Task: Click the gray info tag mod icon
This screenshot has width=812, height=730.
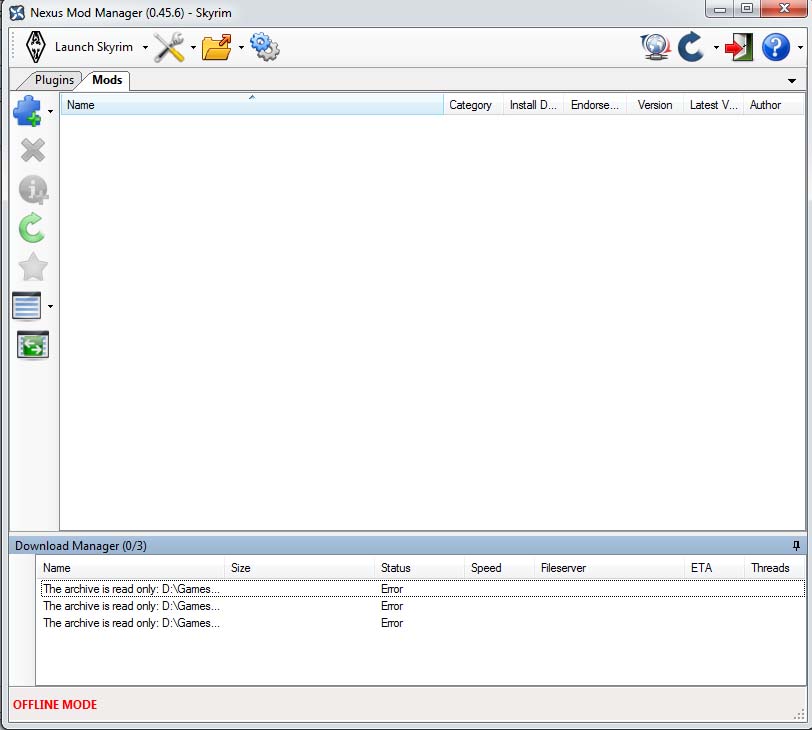Action: (x=33, y=189)
